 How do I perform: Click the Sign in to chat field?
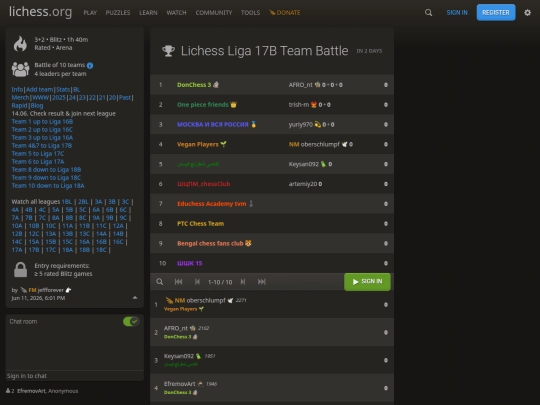click(74, 376)
